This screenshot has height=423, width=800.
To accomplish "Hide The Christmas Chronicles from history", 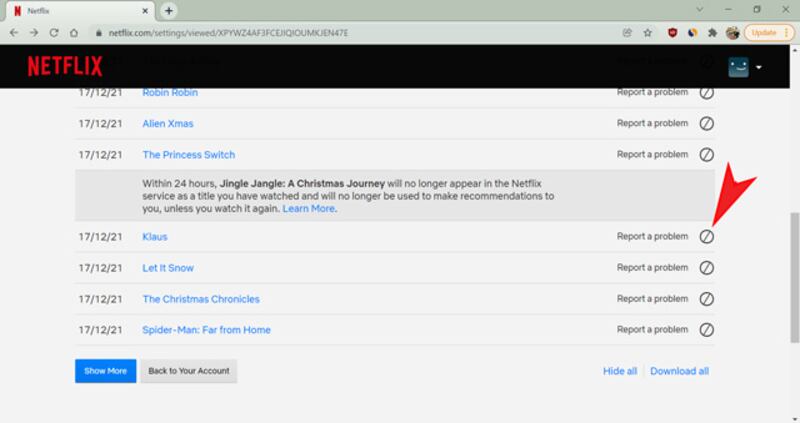I will pos(706,299).
